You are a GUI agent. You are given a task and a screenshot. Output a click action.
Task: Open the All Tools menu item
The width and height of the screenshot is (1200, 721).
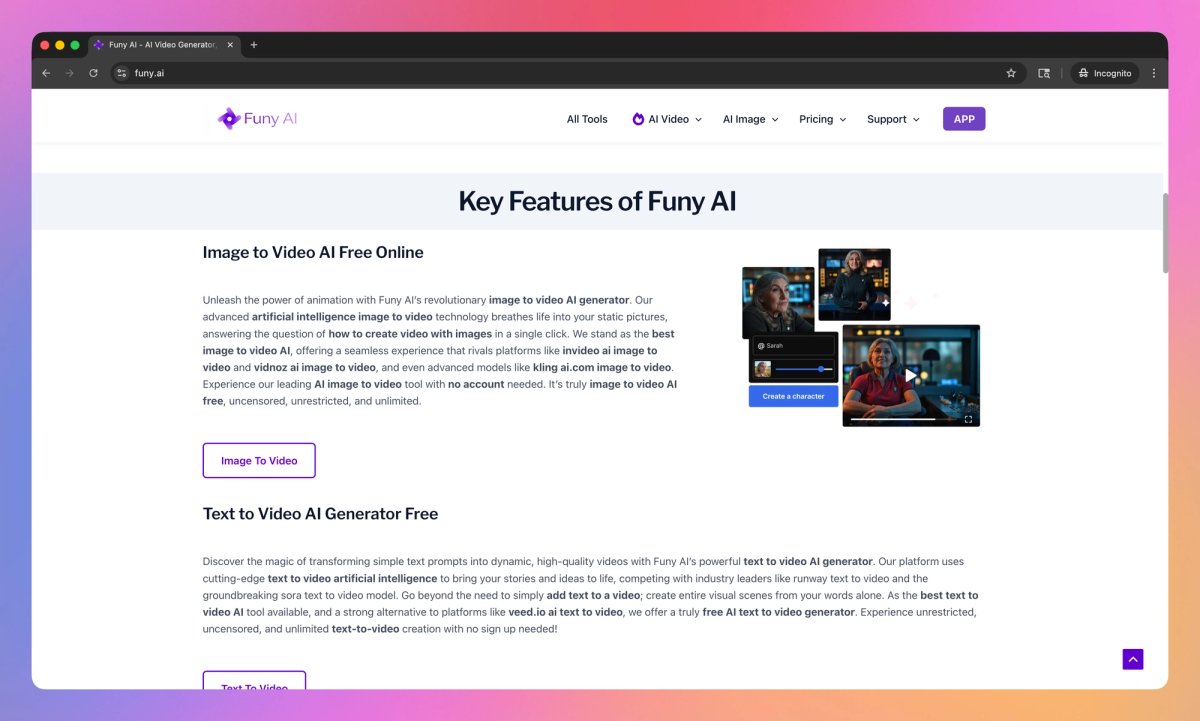pos(587,119)
